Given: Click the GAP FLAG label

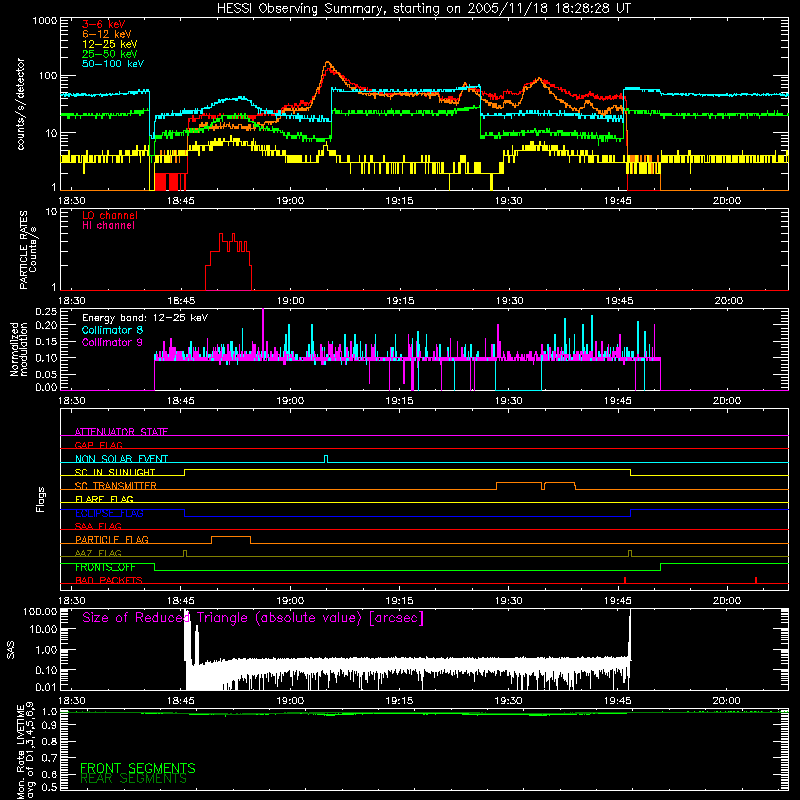Looking at the screenshot, I should [98, 445].
